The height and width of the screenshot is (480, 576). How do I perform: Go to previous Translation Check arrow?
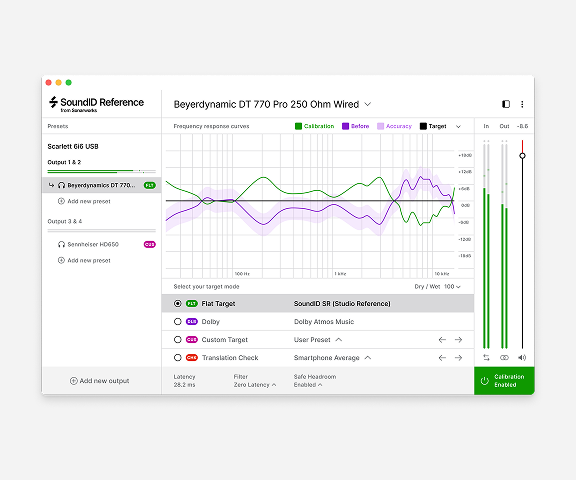[442, 358]
